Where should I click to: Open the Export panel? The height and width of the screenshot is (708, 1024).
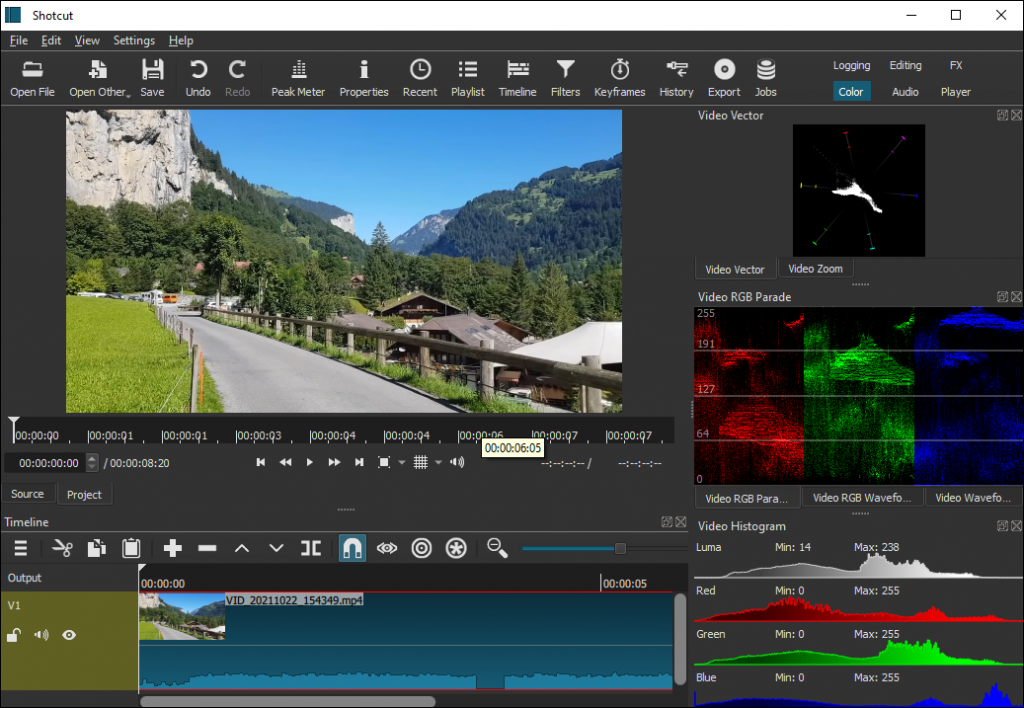(x=723, y=77)
